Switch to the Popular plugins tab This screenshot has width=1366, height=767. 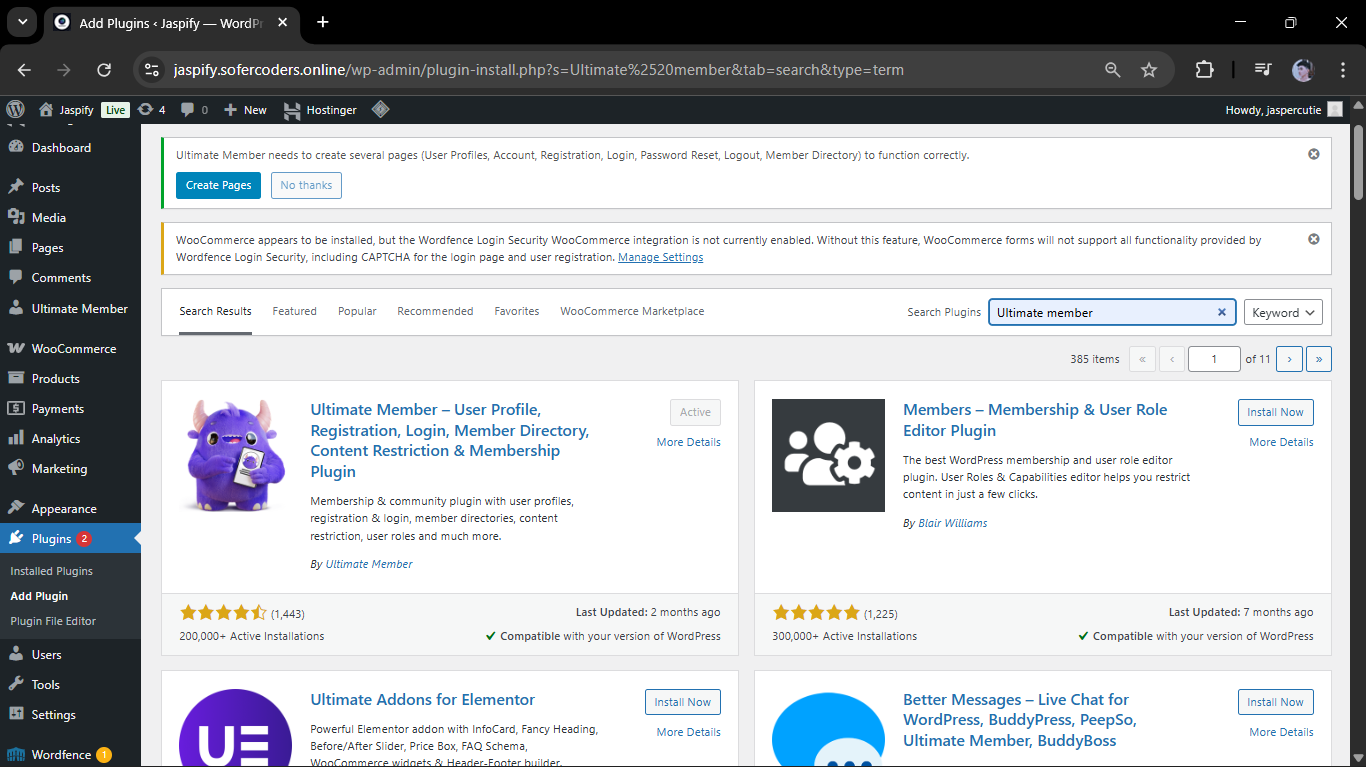357,311
